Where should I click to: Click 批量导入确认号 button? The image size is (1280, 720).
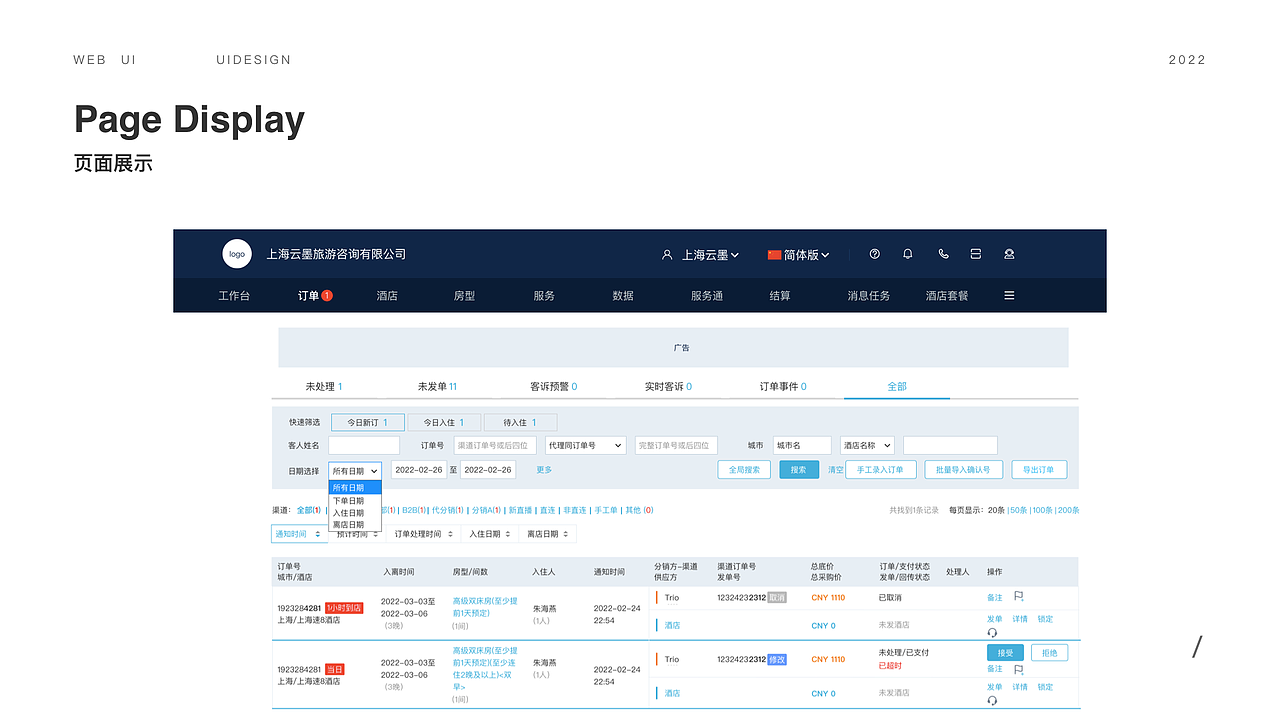pyautogui.click(x=964, y=470)
